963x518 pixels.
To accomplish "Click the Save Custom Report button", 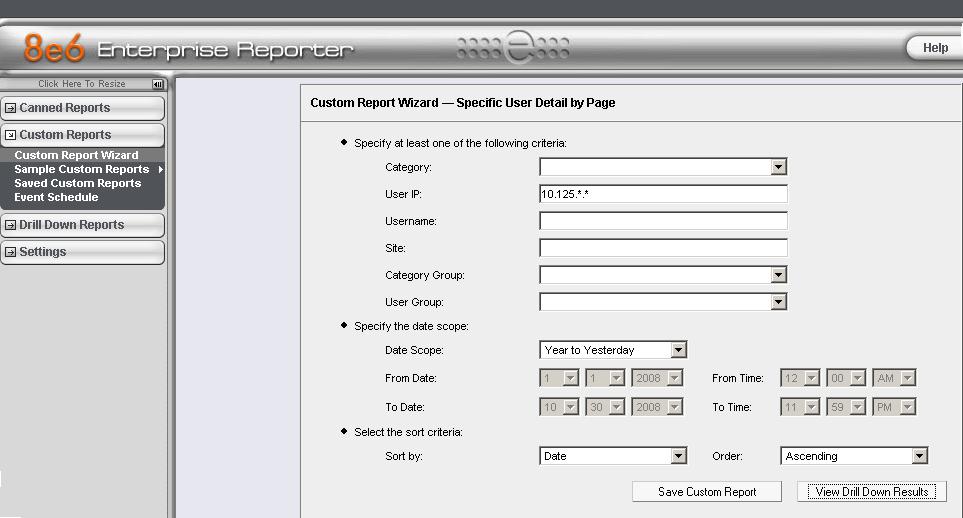I will pos(707,492).
